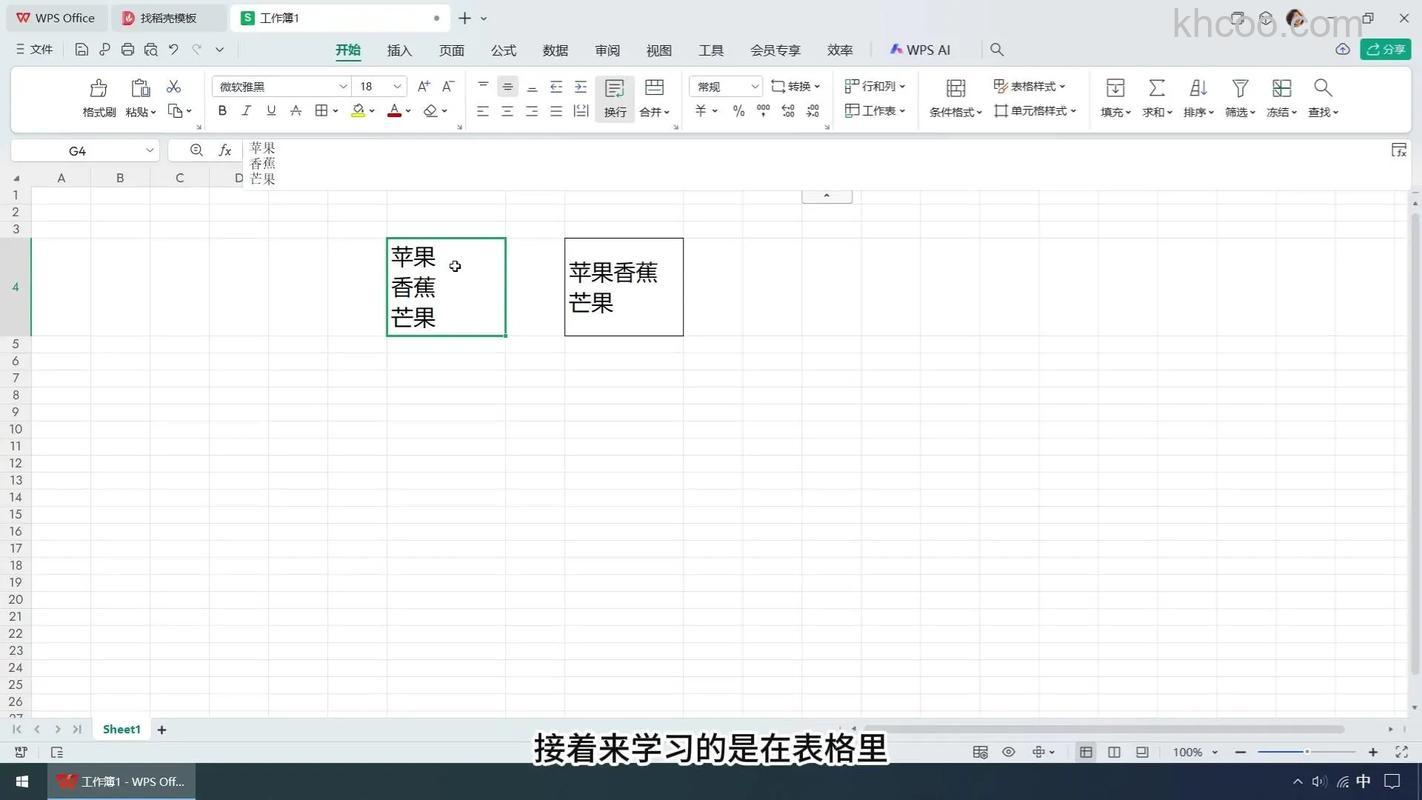
Task: Enable 换行 text wrapping
Action: (614, 97)
